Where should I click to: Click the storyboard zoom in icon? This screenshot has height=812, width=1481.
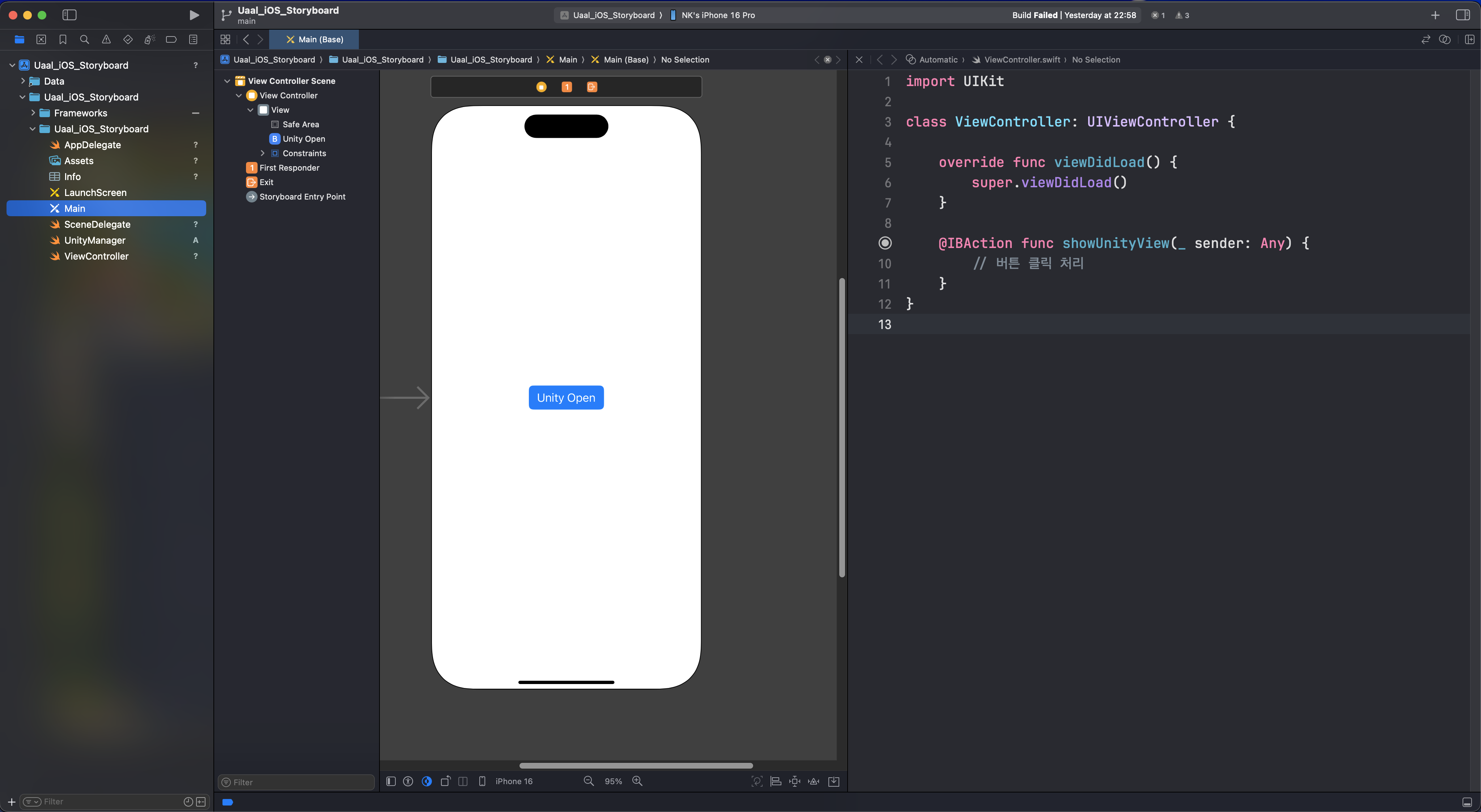point(637,781)
